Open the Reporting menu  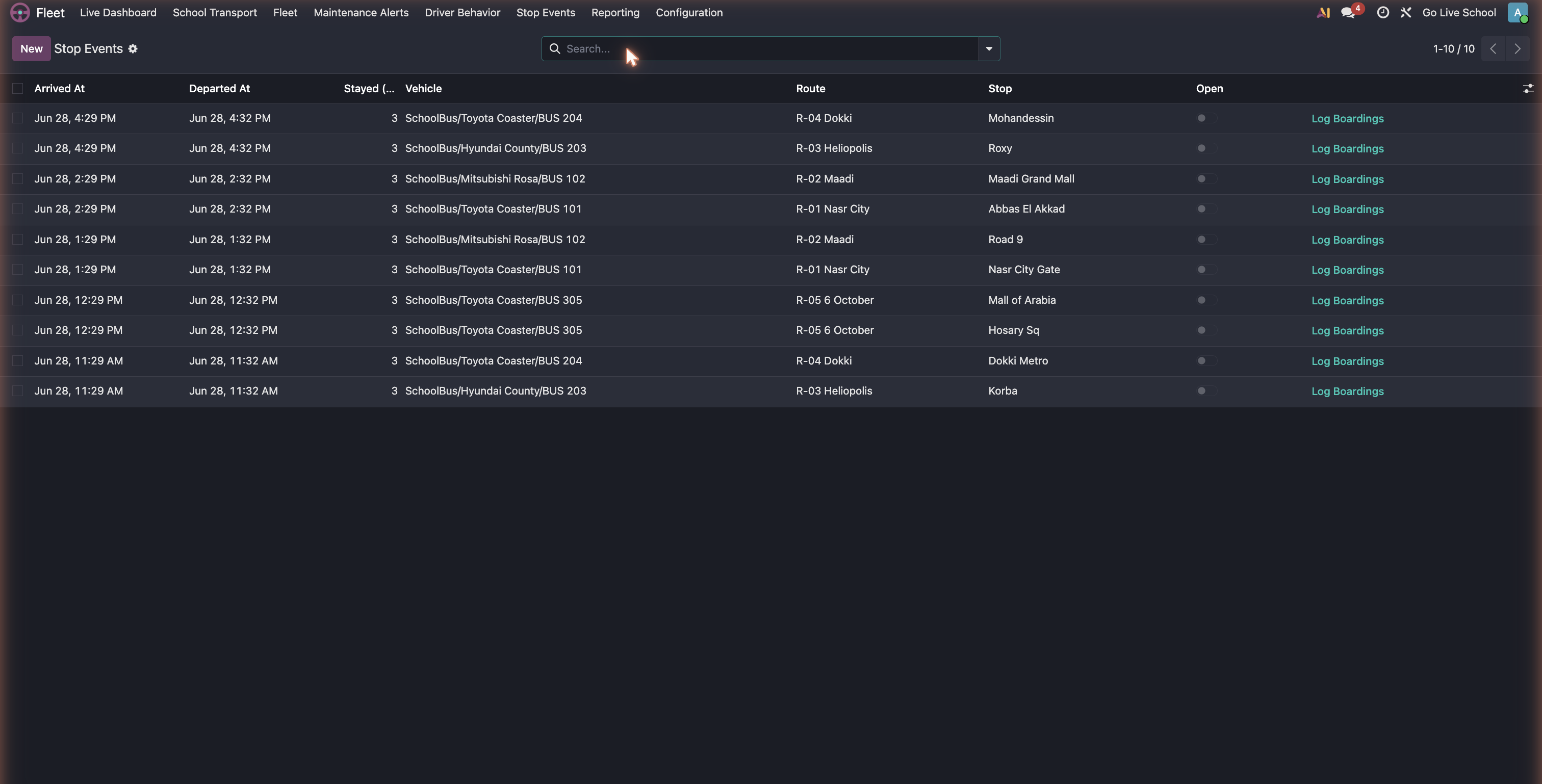click(x=615, y=13)
